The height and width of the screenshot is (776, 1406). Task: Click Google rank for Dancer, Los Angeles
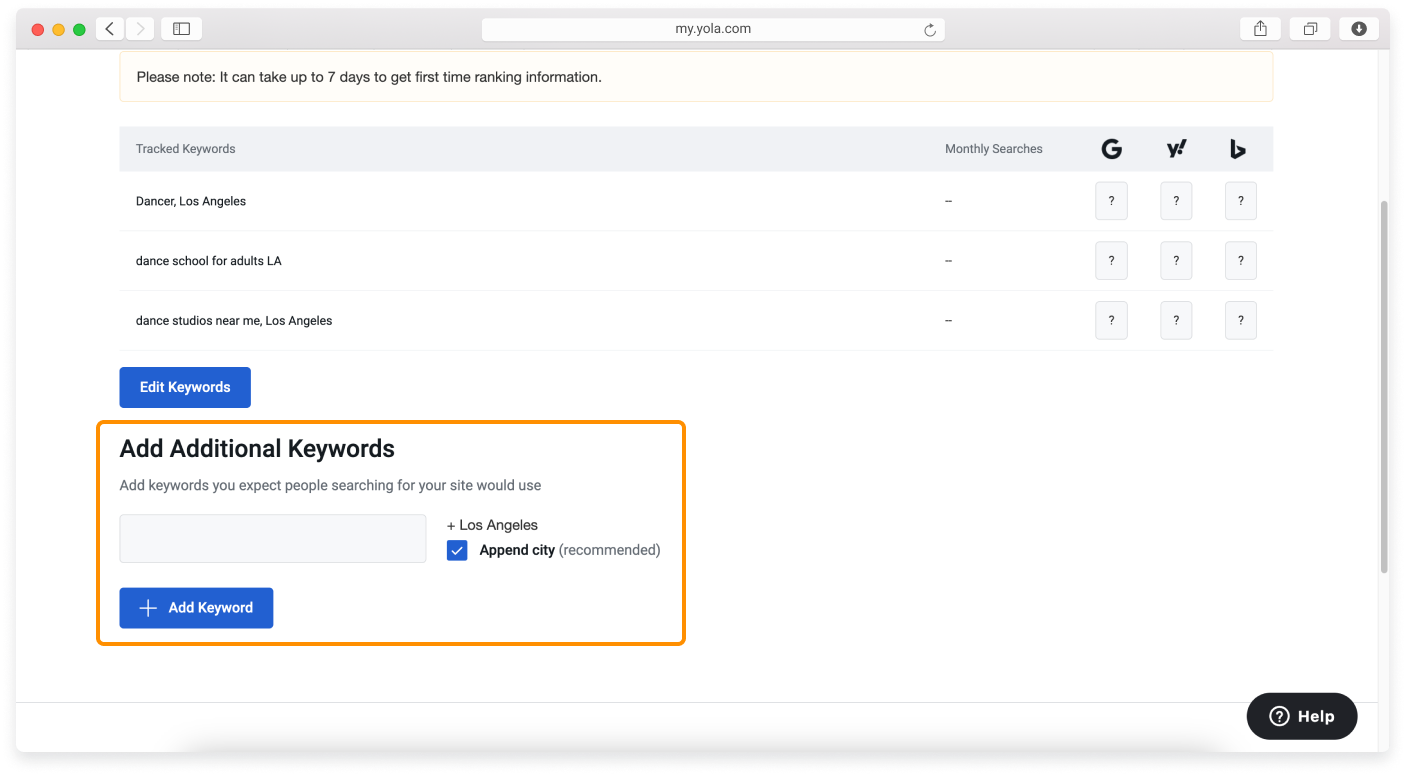[x=1111, y=201]
